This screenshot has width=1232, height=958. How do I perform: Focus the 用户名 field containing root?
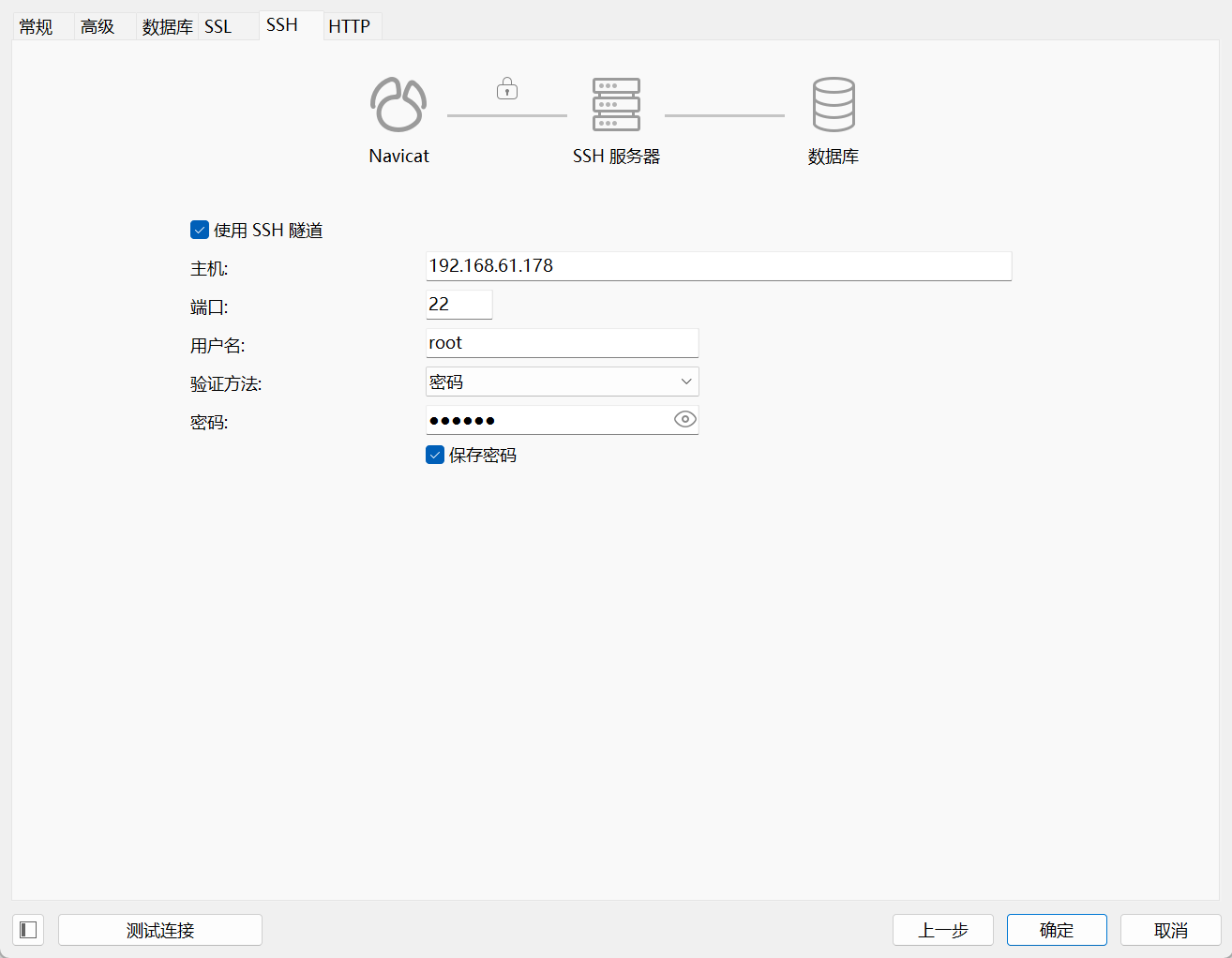point(563,343)
